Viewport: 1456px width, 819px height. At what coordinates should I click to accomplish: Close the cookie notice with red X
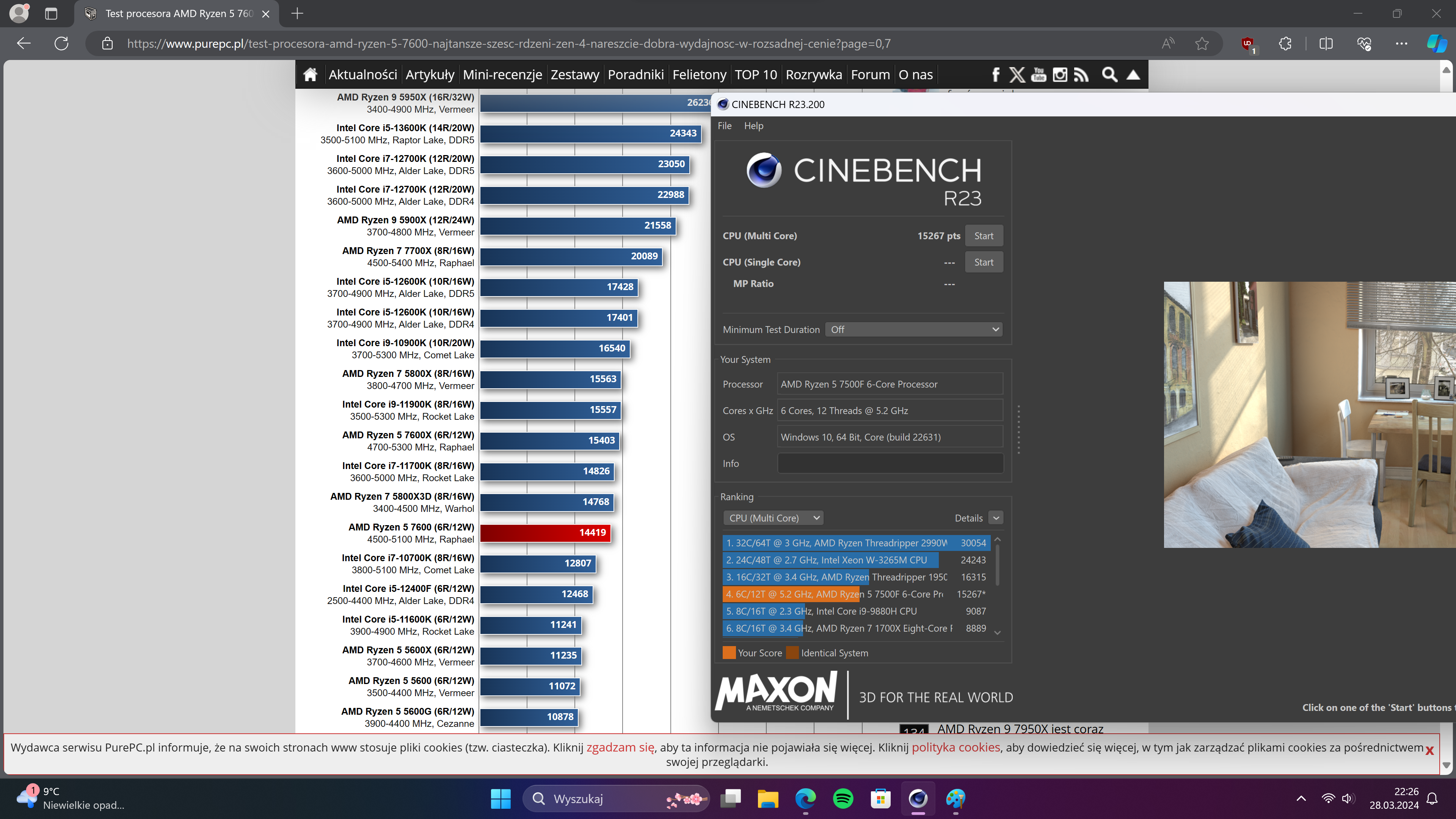point(1429,750)
